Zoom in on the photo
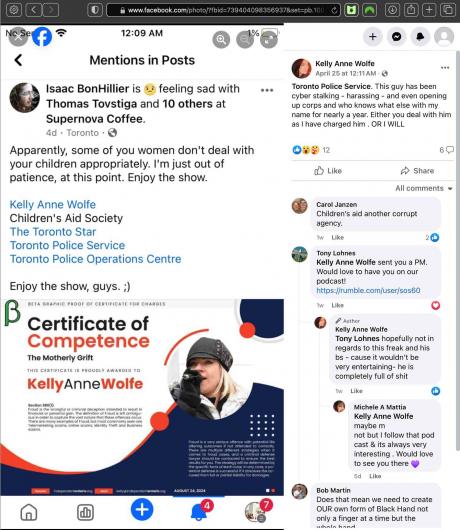Screen dimensions: 460x530 221,40
